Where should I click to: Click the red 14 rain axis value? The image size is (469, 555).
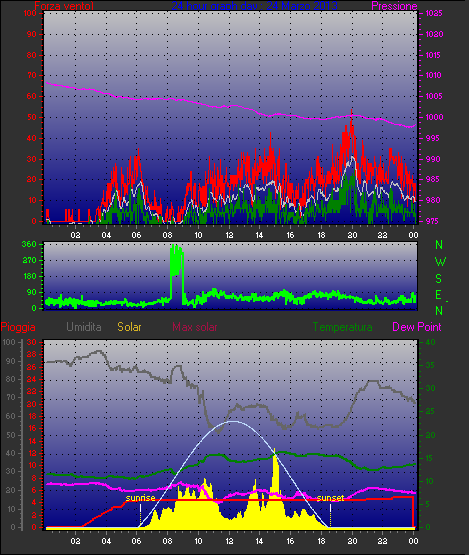click(32, 441)
